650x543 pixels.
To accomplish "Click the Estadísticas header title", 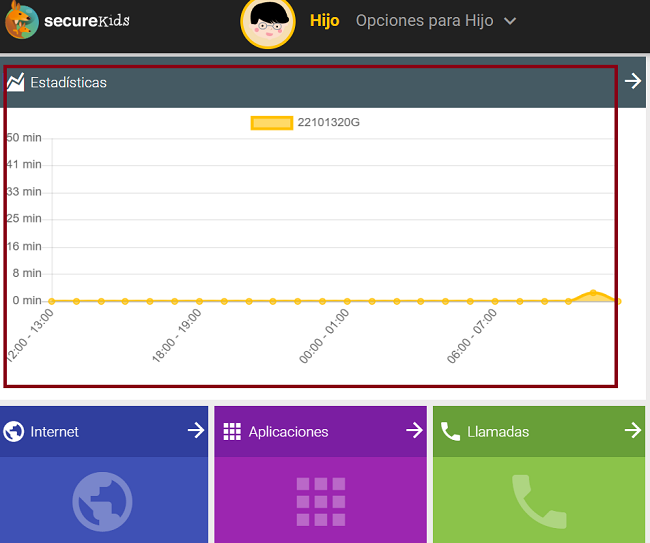I will tap(68, 82).
